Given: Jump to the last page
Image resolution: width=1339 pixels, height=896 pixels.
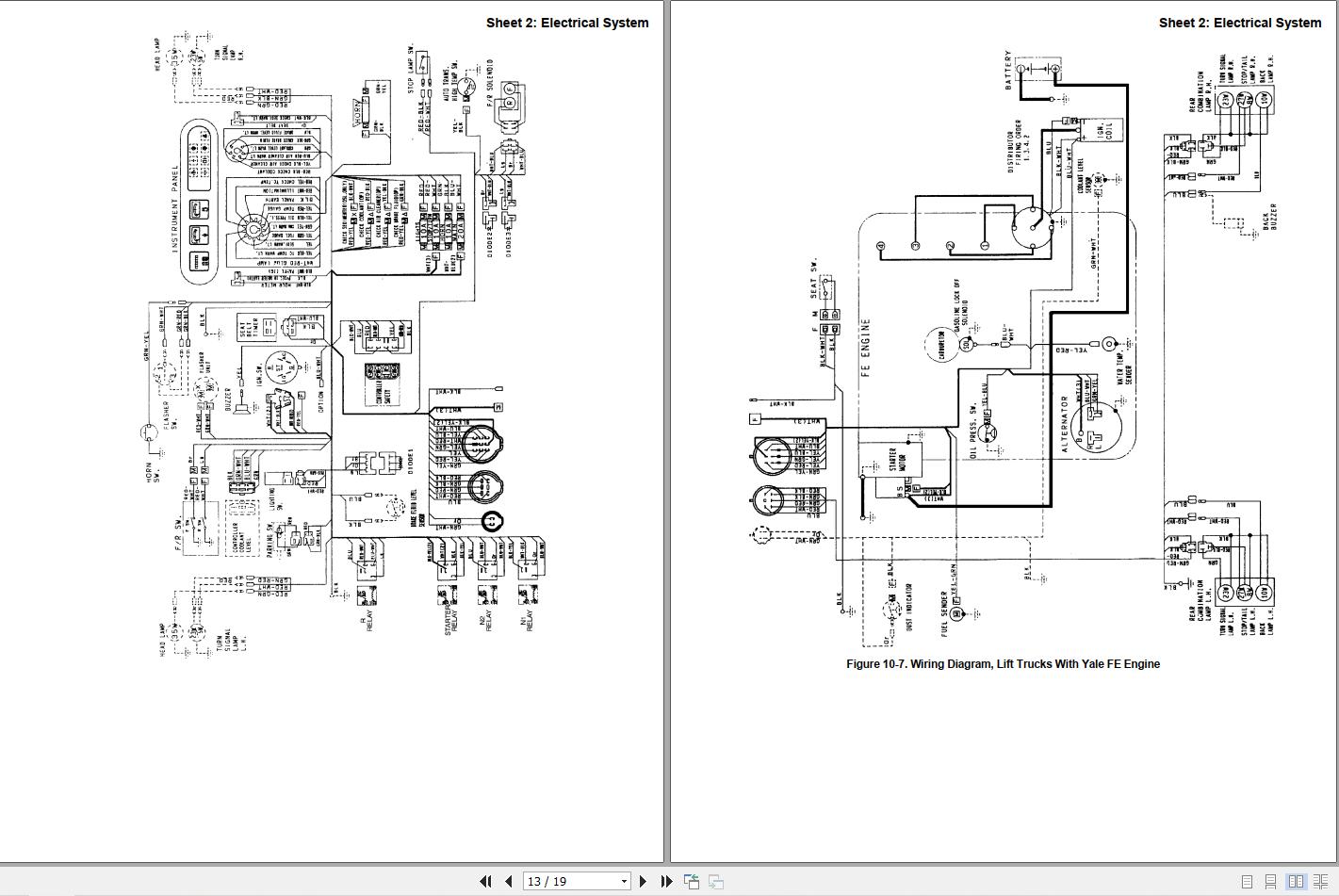Looking at the screenshot, I should (x=666, y=882).
